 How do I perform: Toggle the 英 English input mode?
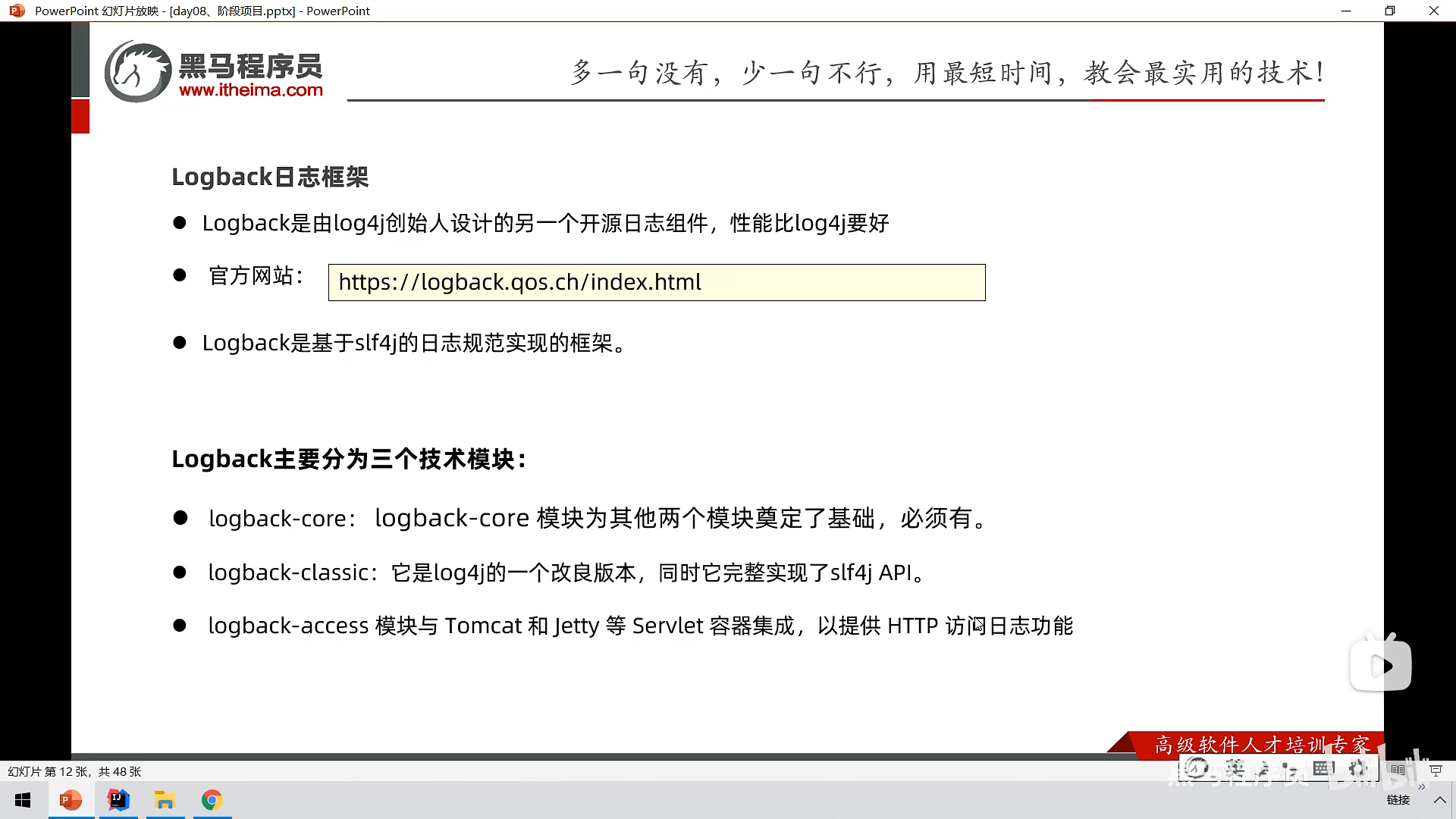click(x=1235, y=768)
